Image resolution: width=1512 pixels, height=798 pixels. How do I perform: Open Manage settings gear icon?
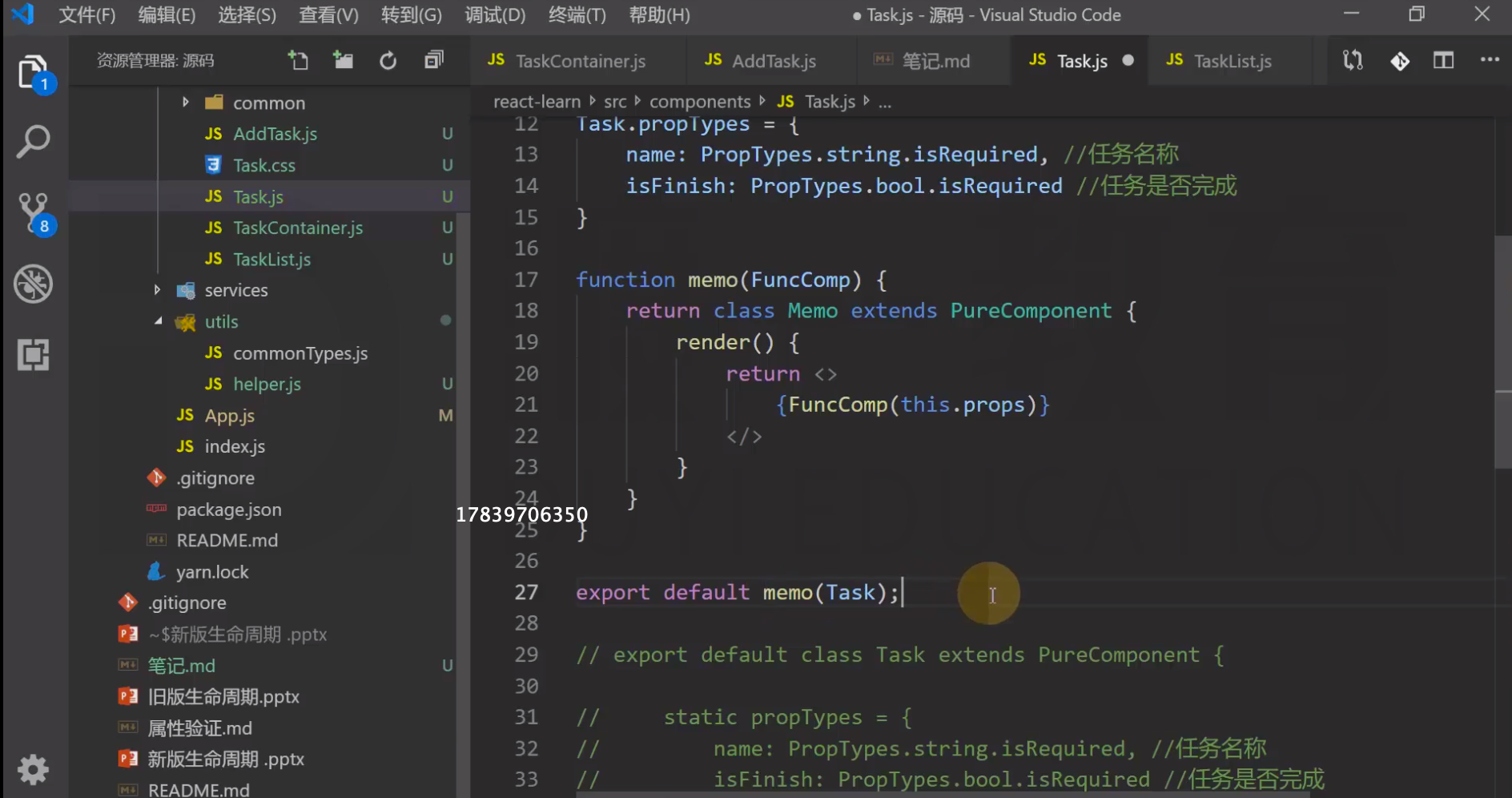point(33,769)
